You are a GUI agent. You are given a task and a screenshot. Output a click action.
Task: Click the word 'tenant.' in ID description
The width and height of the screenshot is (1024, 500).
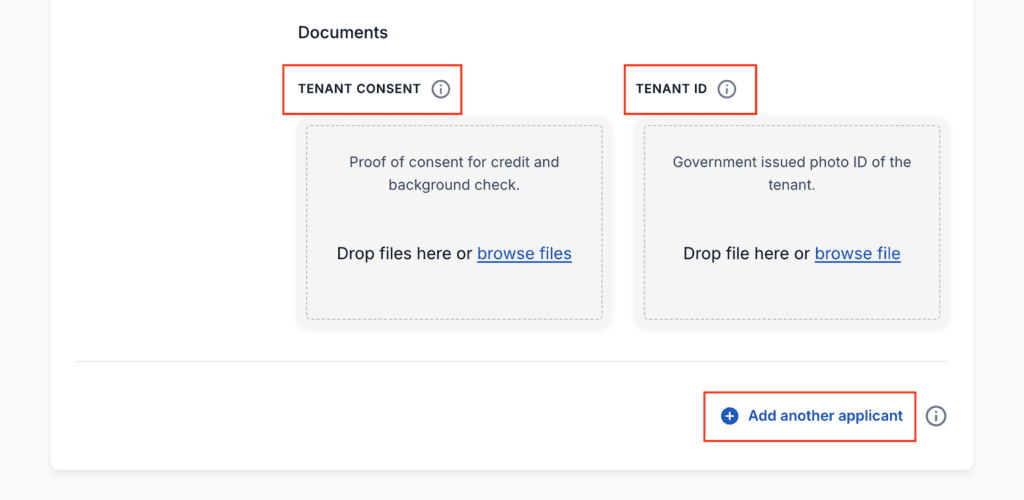pos(792,185)
